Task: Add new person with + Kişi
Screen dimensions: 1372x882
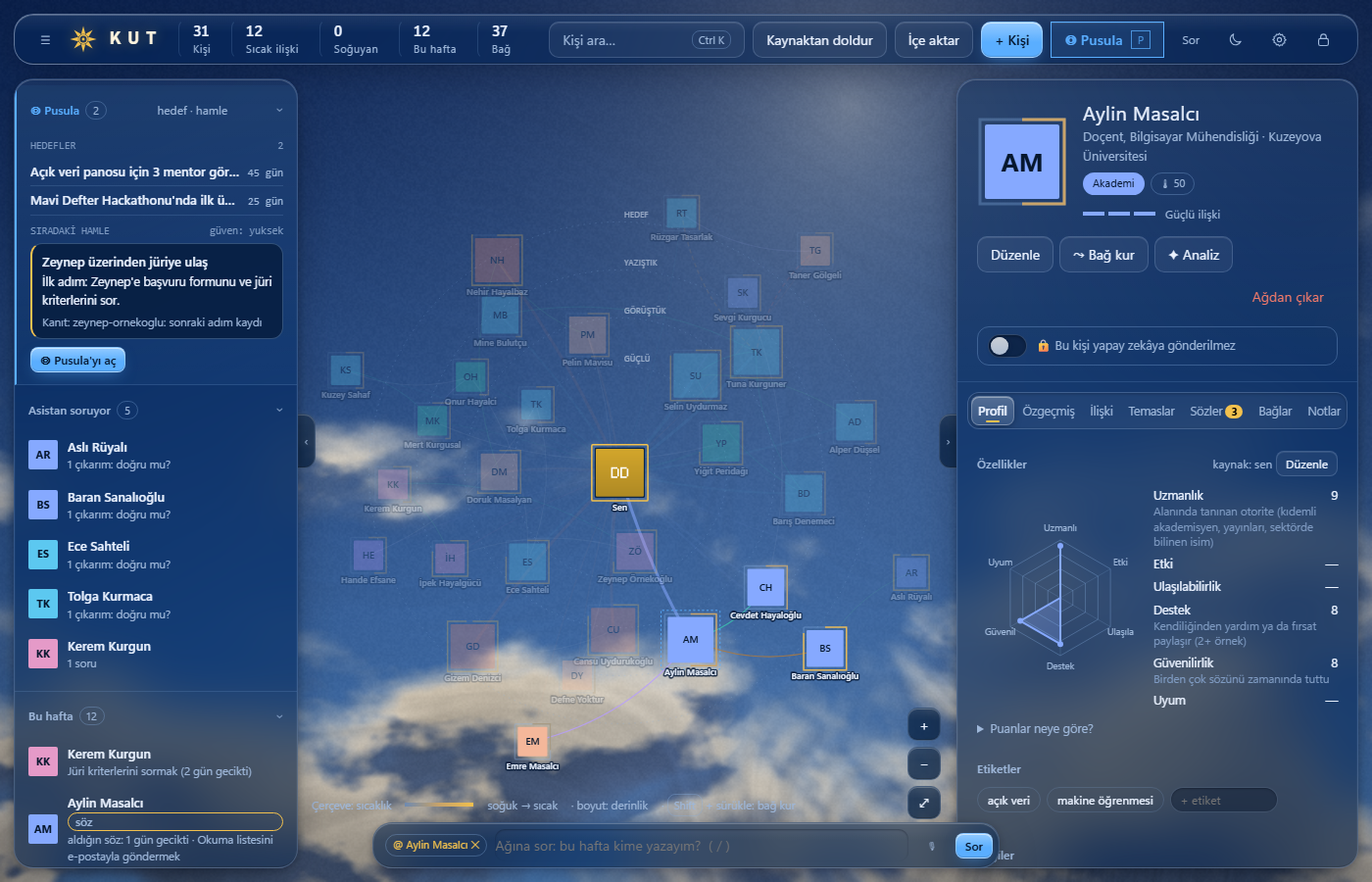Action: point(1012,40)
